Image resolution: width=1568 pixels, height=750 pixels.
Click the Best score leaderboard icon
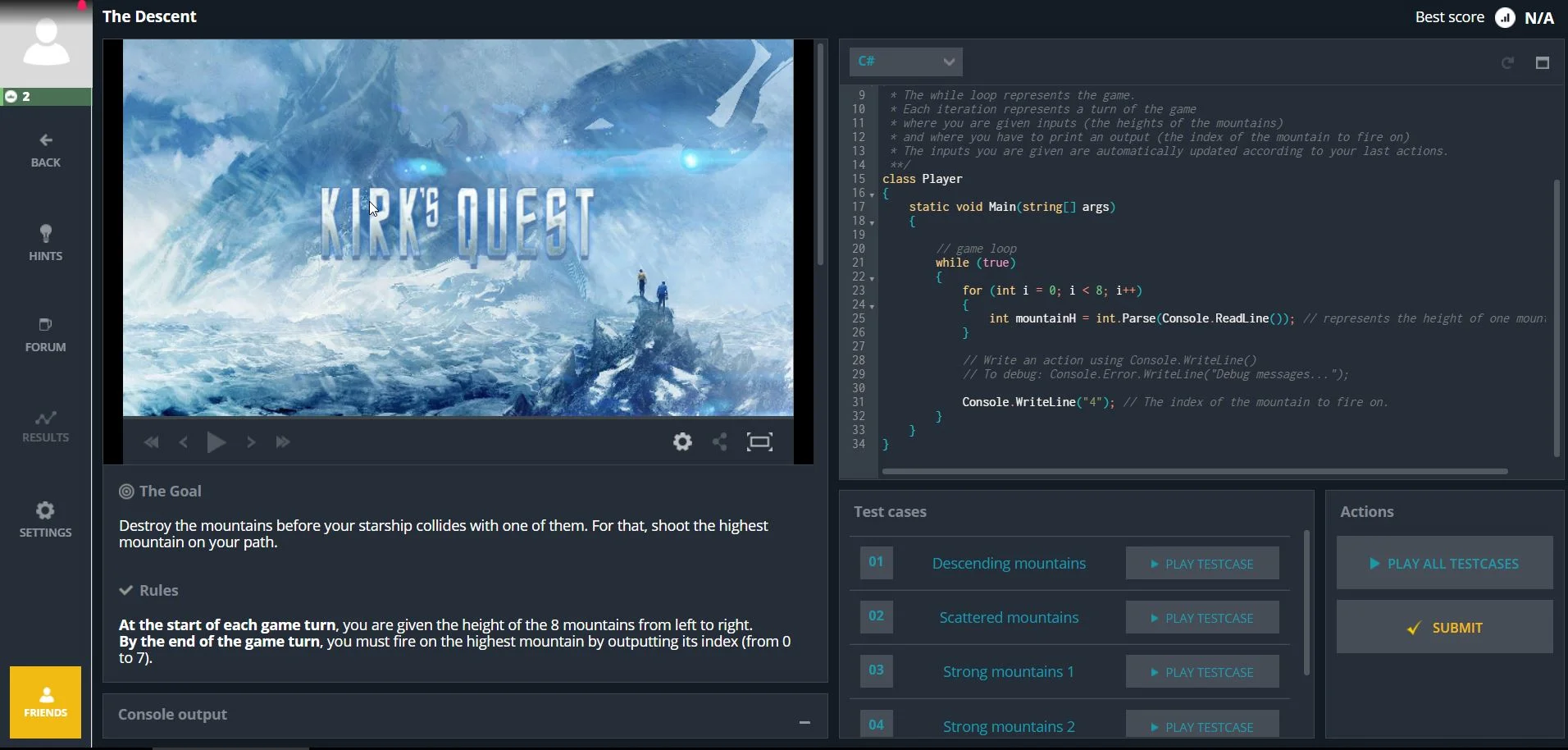point(1506,17)
